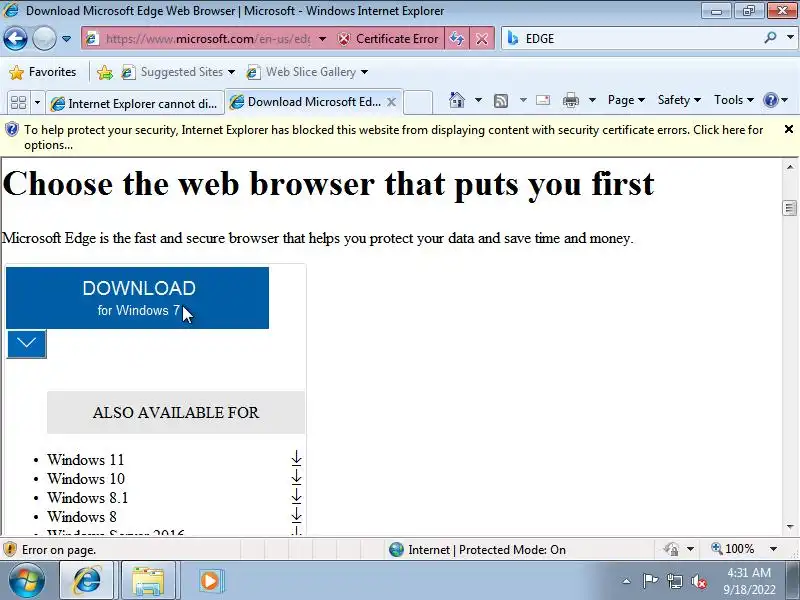Click the Action Center flag icon
The image size is (800, 600).
point(649,581)
